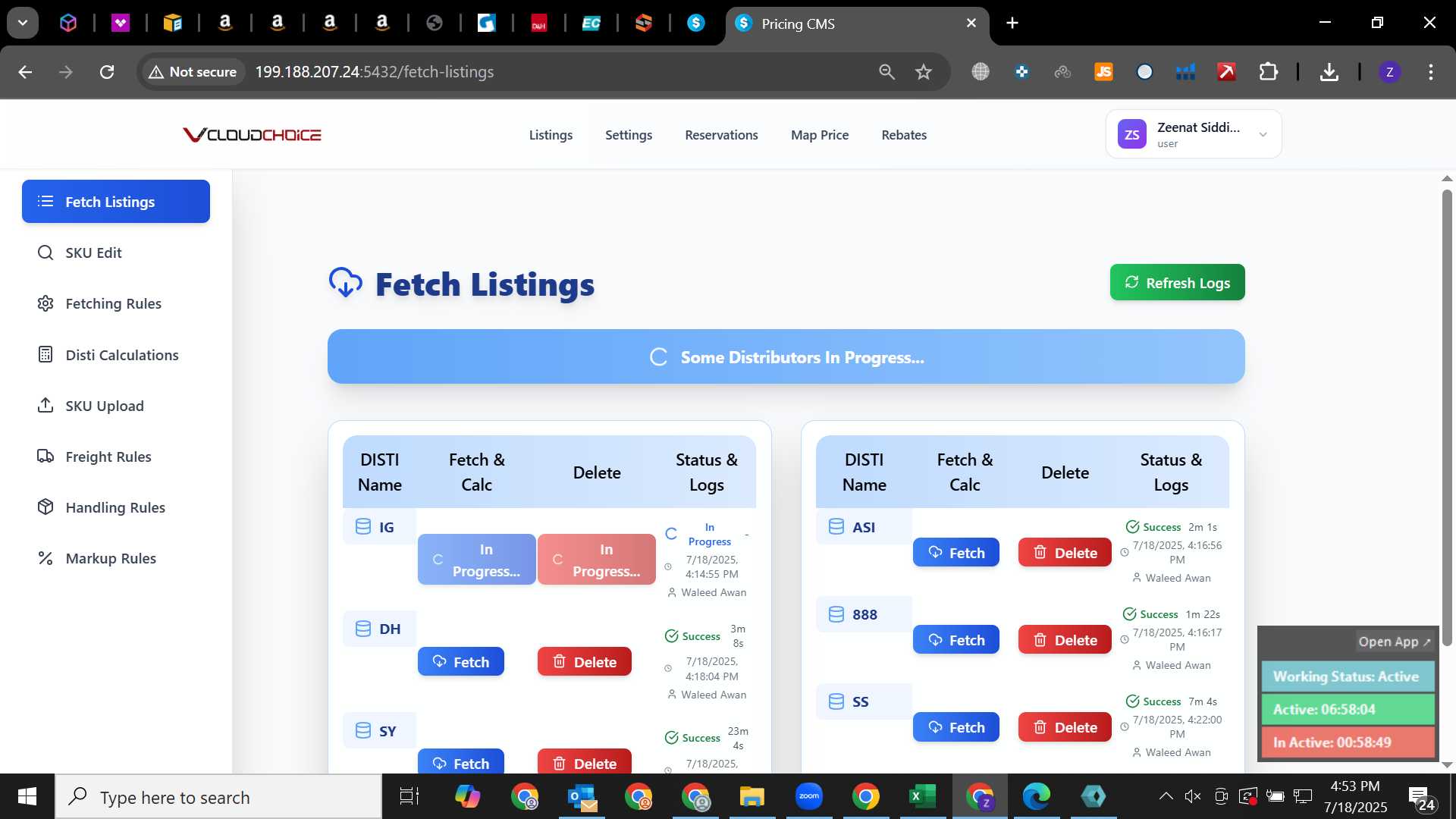Screen dimensions: 1456x819
Task: Click the address bar URL
Action: (x=374, y=72)
